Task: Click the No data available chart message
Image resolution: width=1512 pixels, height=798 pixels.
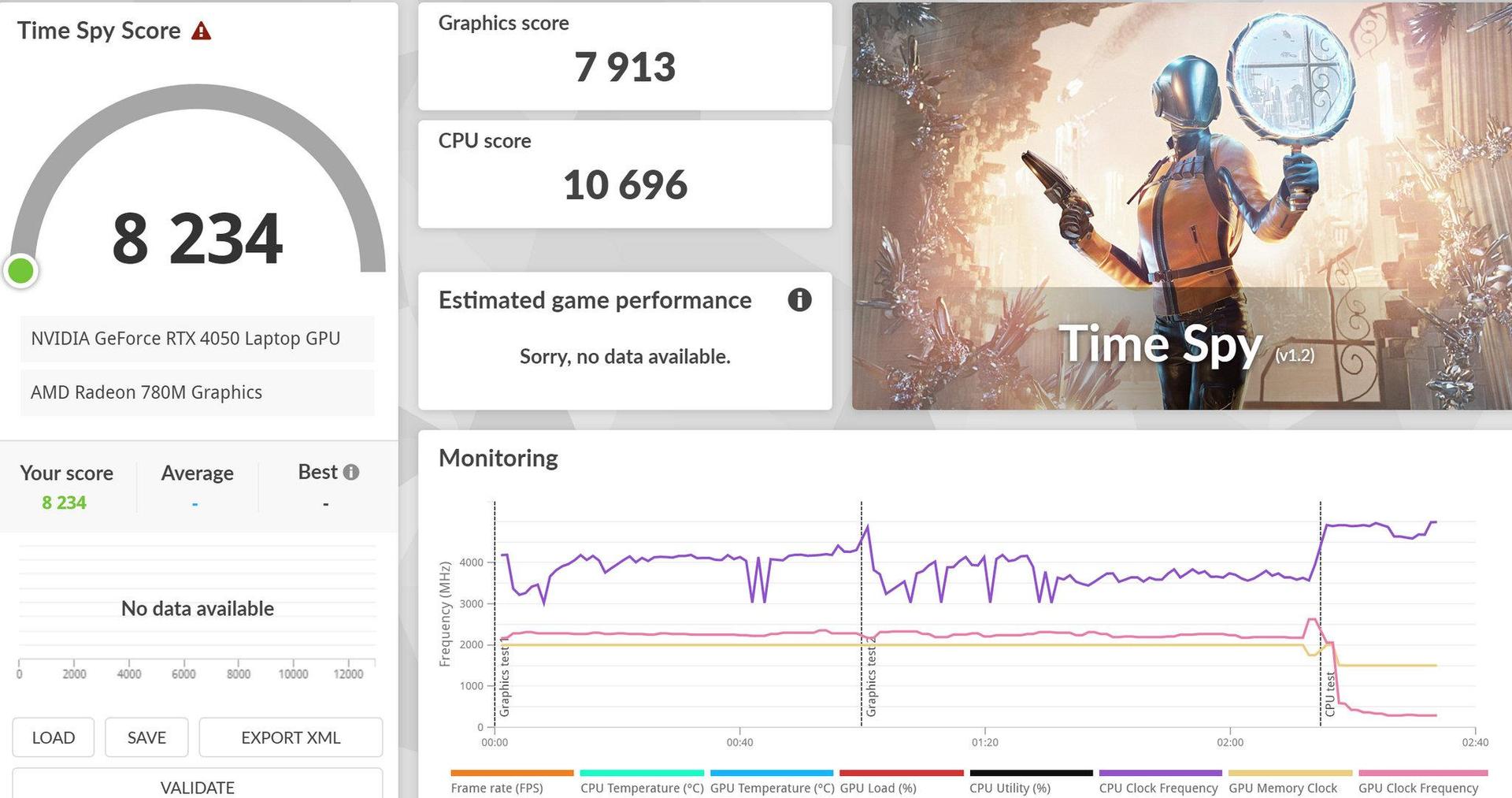Action: click(198, 608)
